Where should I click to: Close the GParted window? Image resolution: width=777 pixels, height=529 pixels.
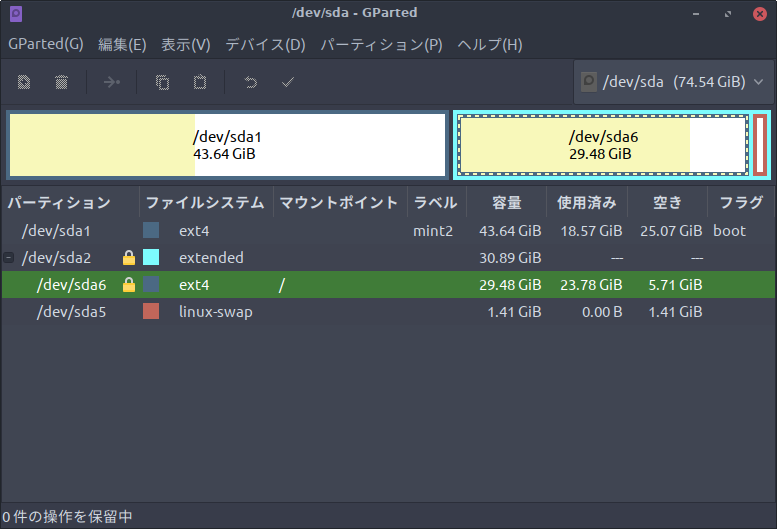pyautogui.click(x=760, y=14)
